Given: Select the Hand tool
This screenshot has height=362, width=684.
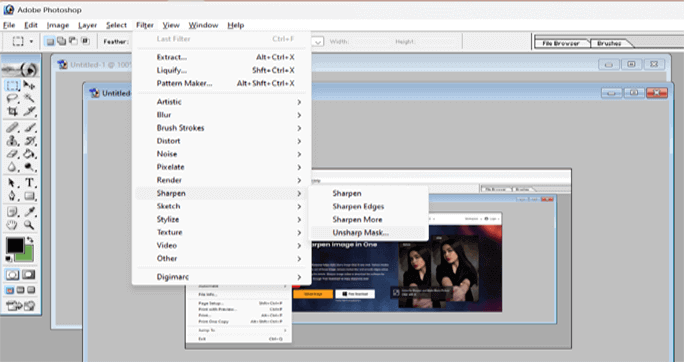Looking at the screenshot, I should pos(13,225).
